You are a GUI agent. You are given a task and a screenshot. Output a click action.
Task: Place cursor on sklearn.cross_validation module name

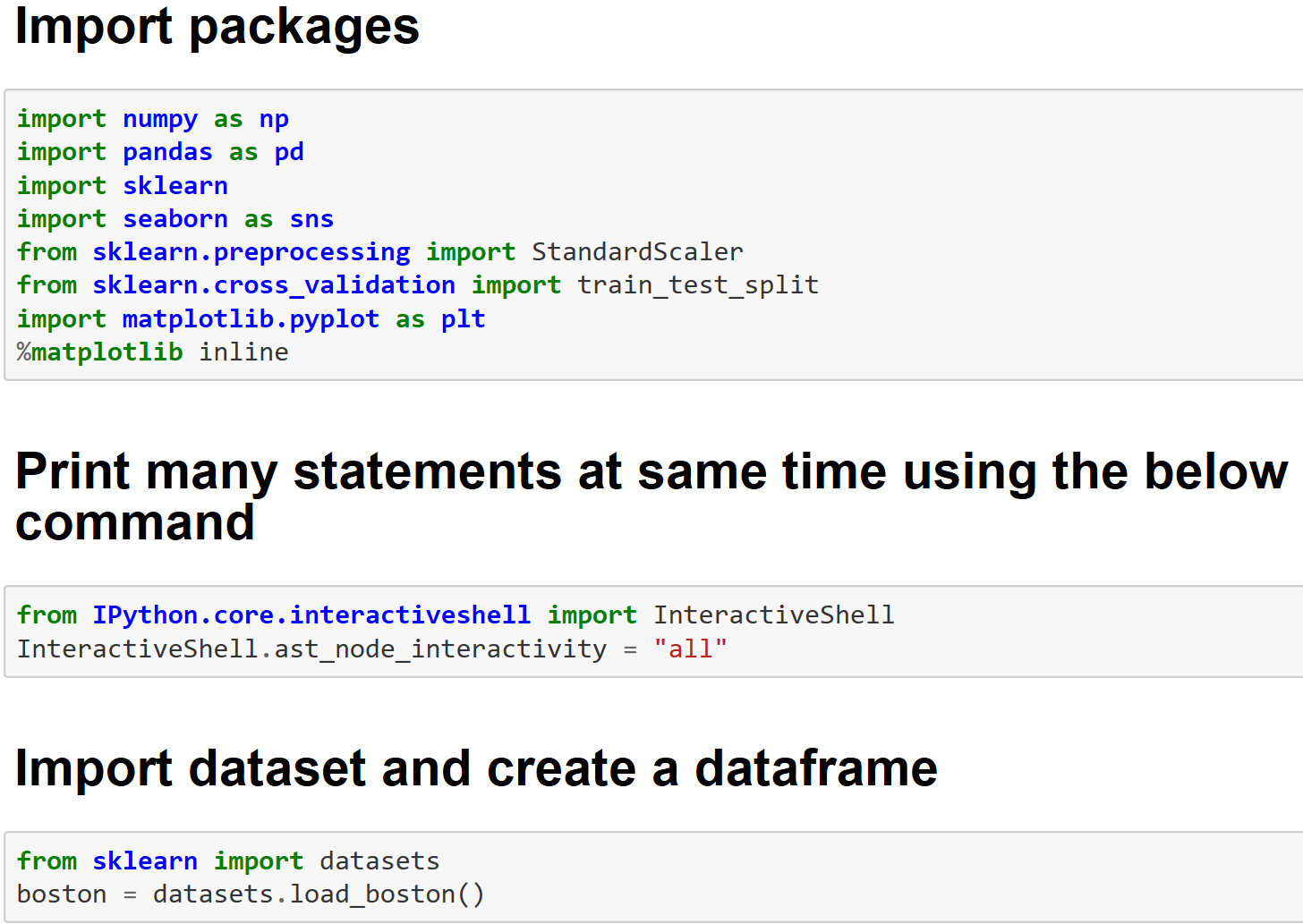click(274, 285)
